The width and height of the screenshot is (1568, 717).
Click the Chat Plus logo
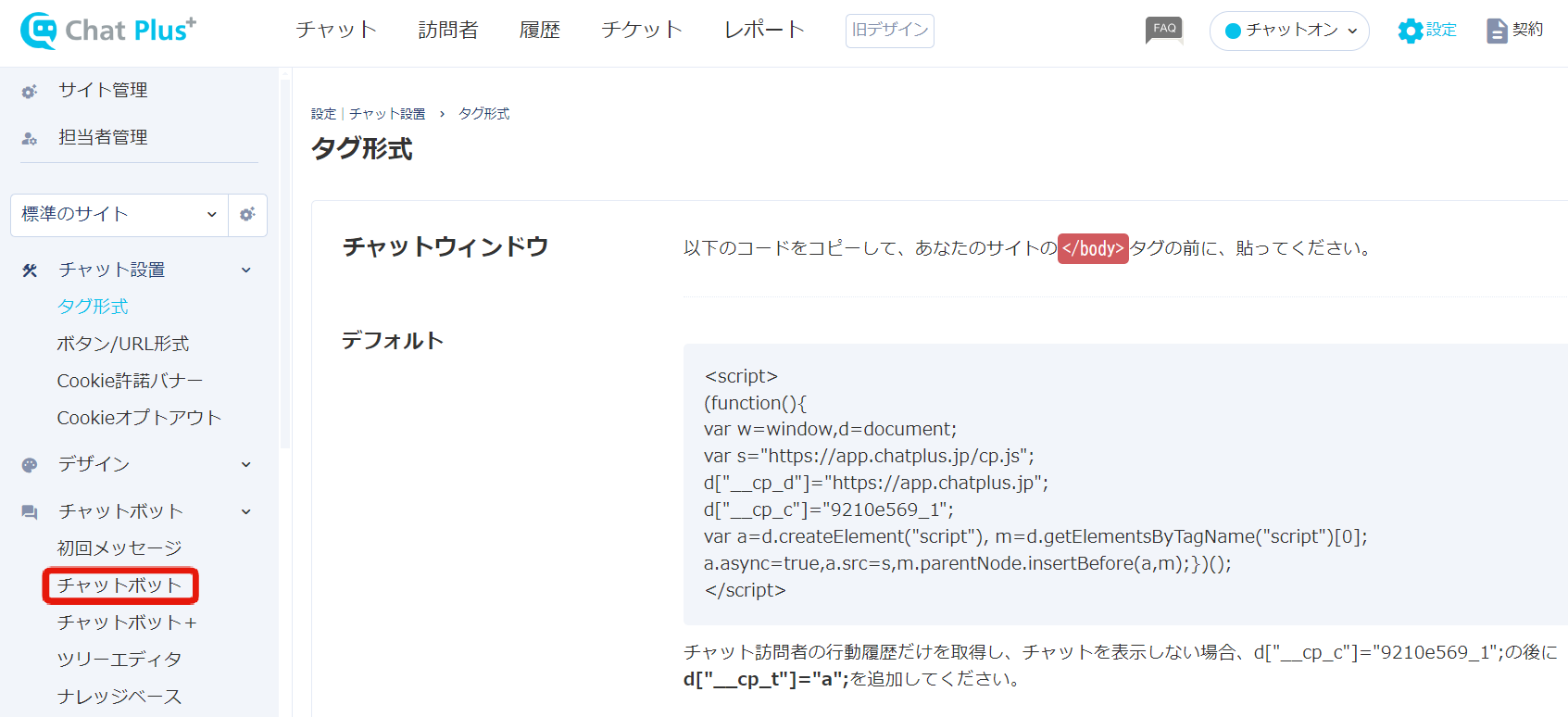click(108, 31)
